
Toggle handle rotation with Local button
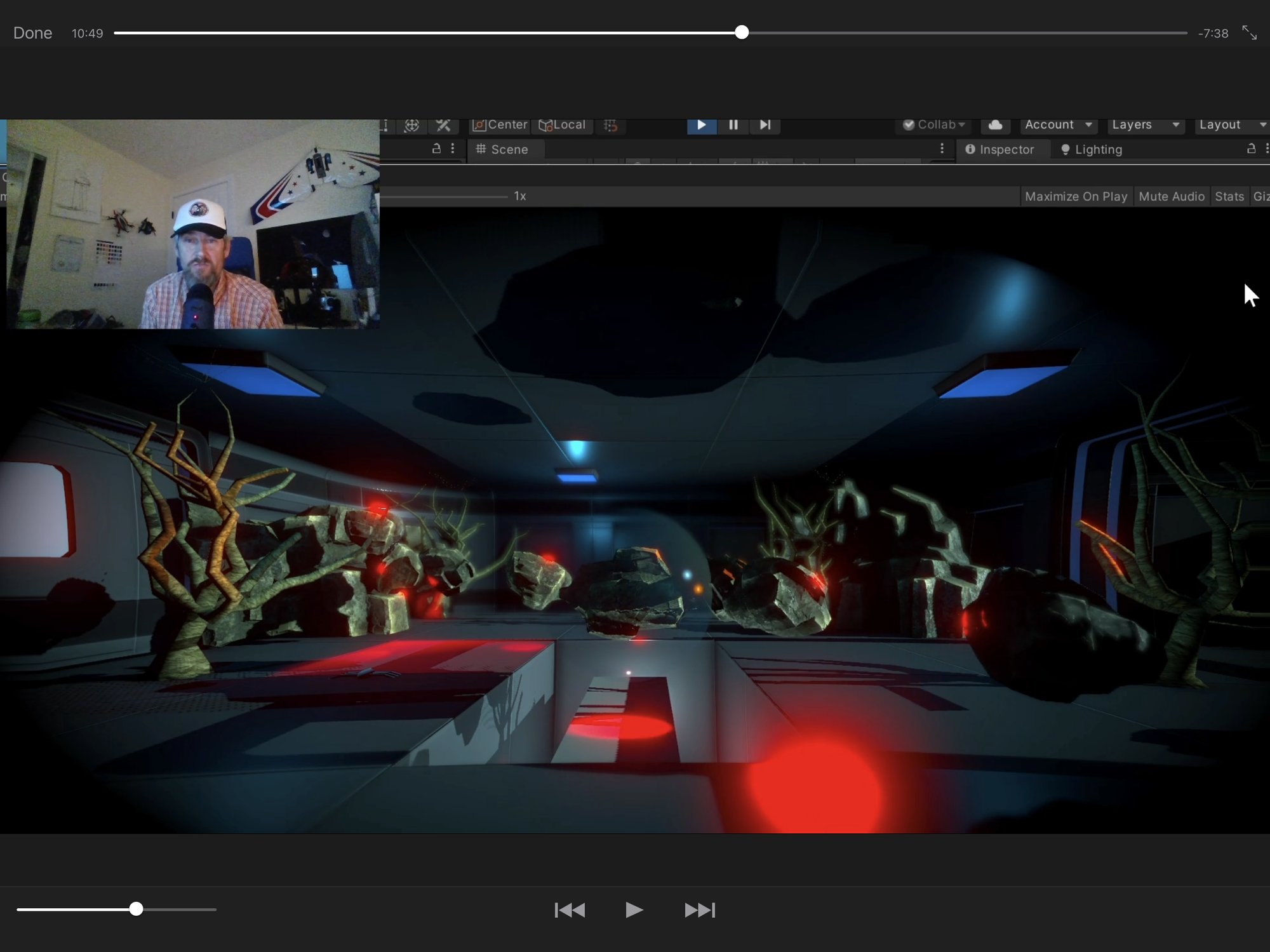[562, 125]
